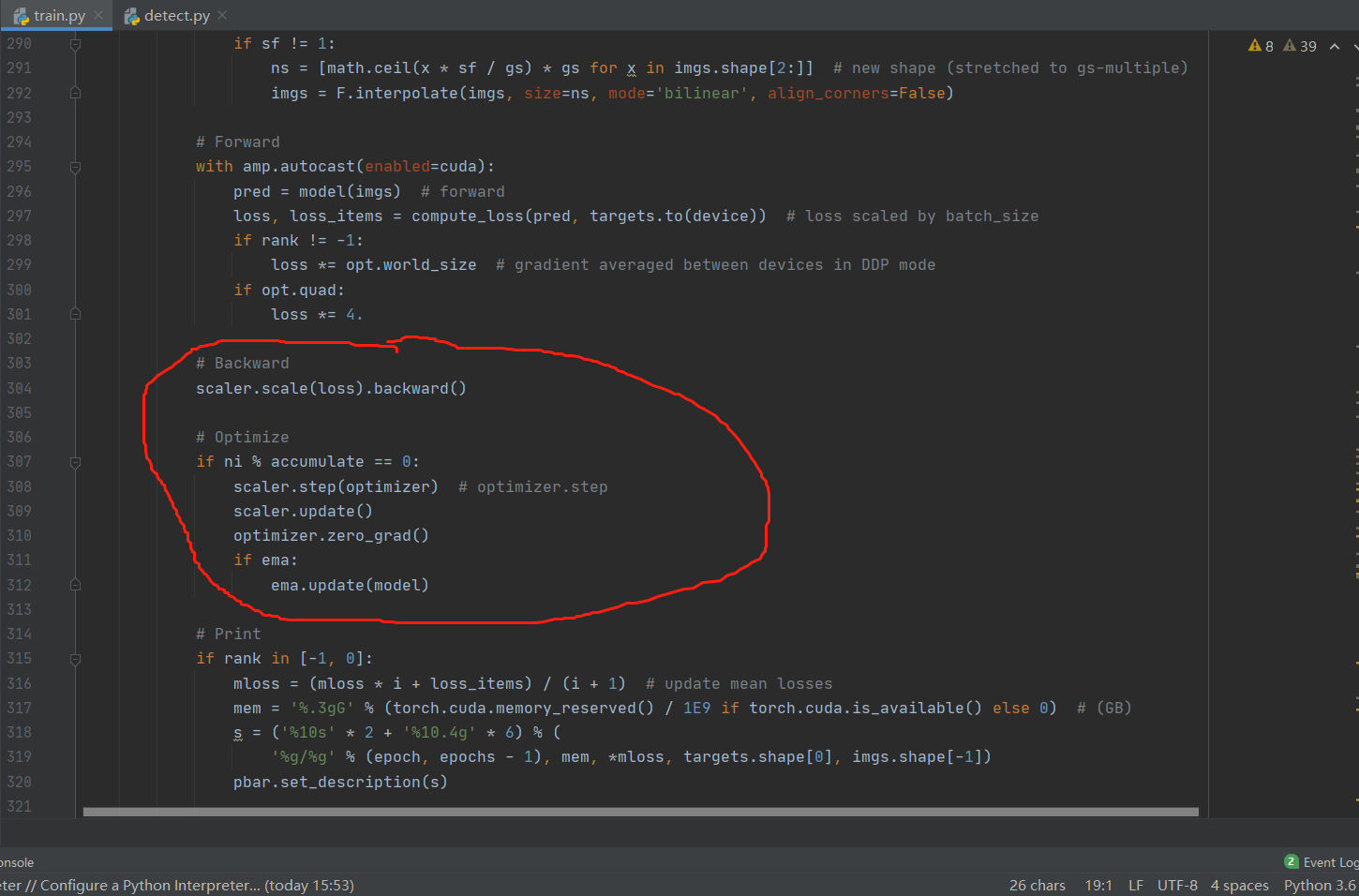The image size is (1359, 896).
Task: Collapse 'if ni % accumulate' block at line 307
Action: point(75,462)
